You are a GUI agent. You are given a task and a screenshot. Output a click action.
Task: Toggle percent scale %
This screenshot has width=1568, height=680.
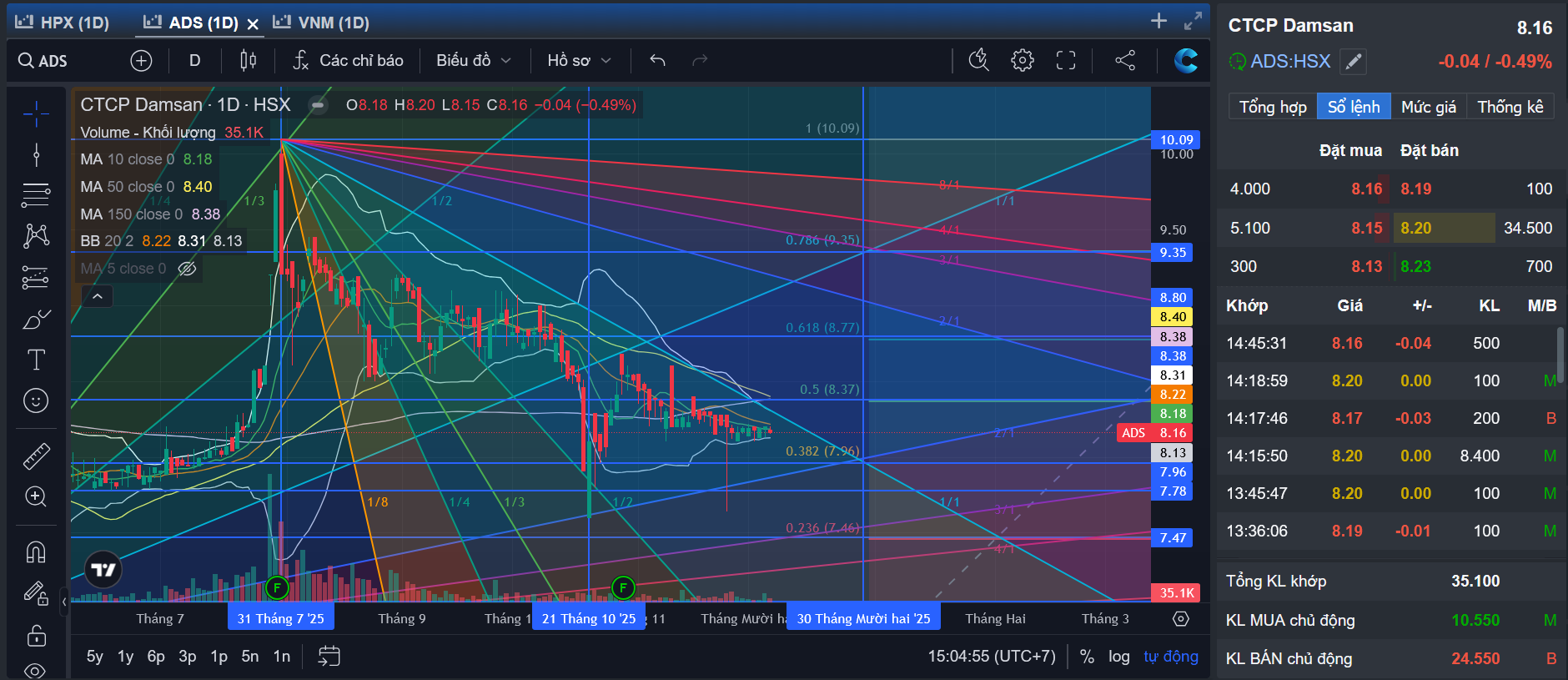(1087, 657)
